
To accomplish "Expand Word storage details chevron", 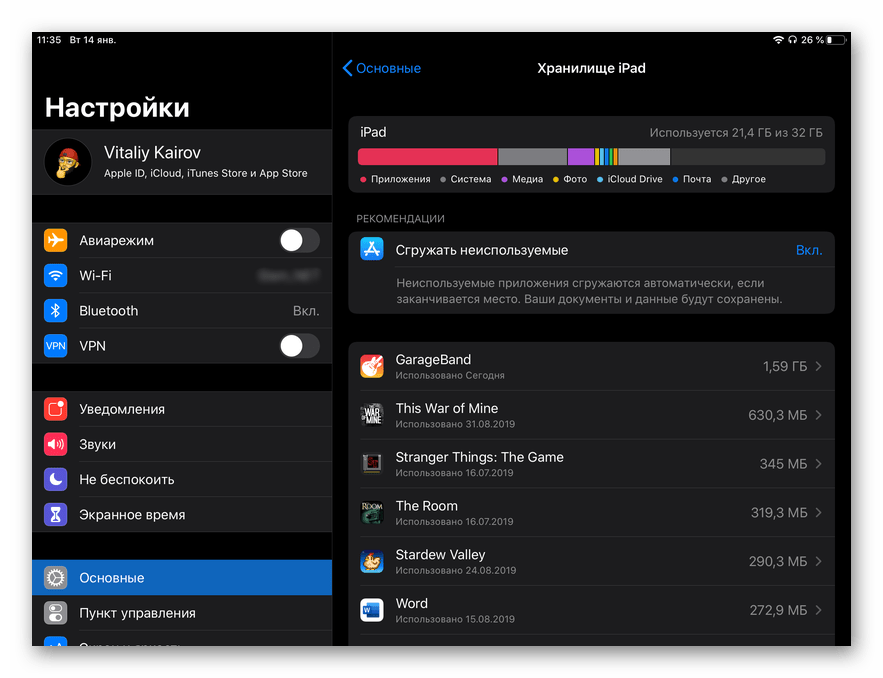I will pos(818,610).
